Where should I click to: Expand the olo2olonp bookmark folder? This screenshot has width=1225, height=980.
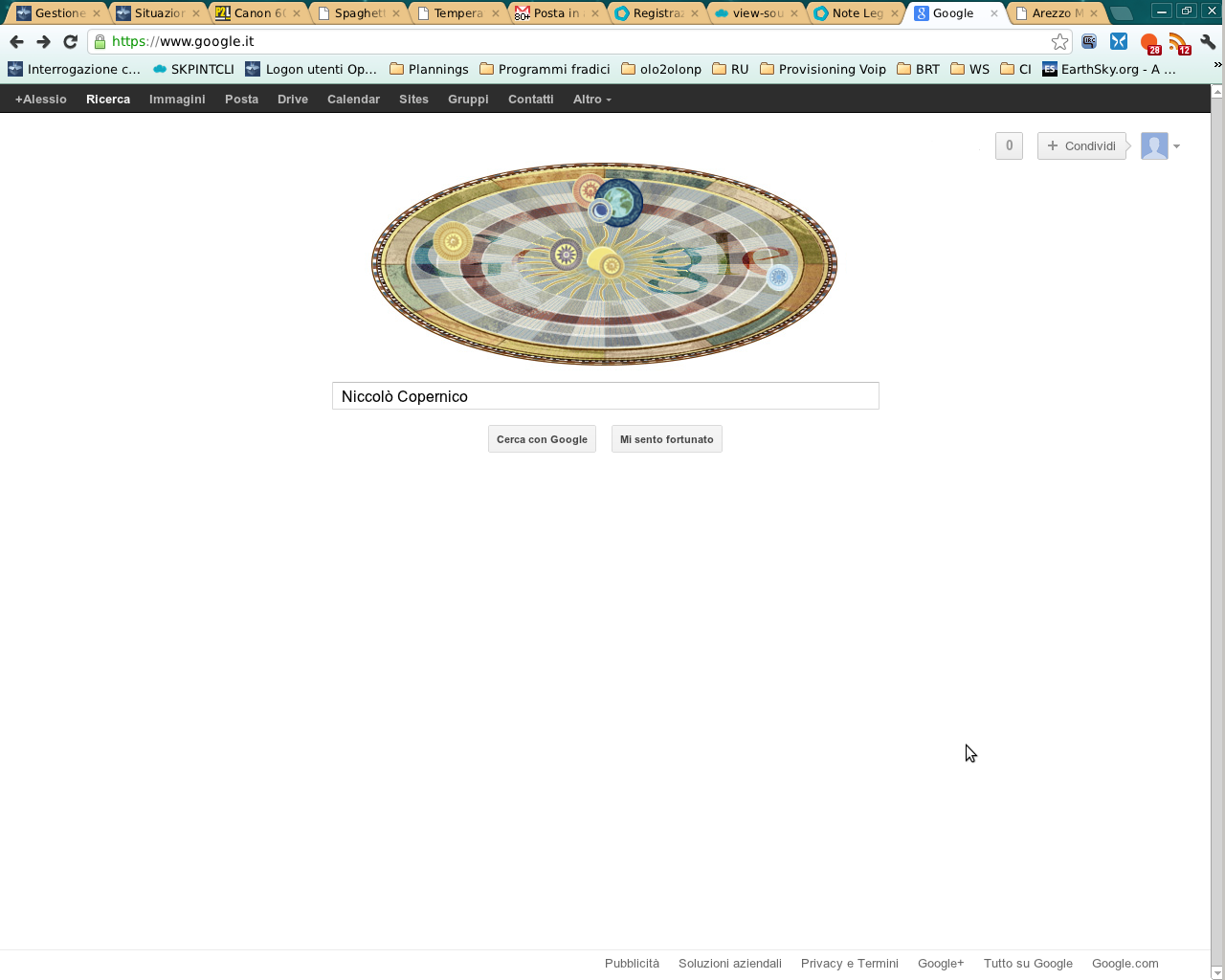pos(661,69)
